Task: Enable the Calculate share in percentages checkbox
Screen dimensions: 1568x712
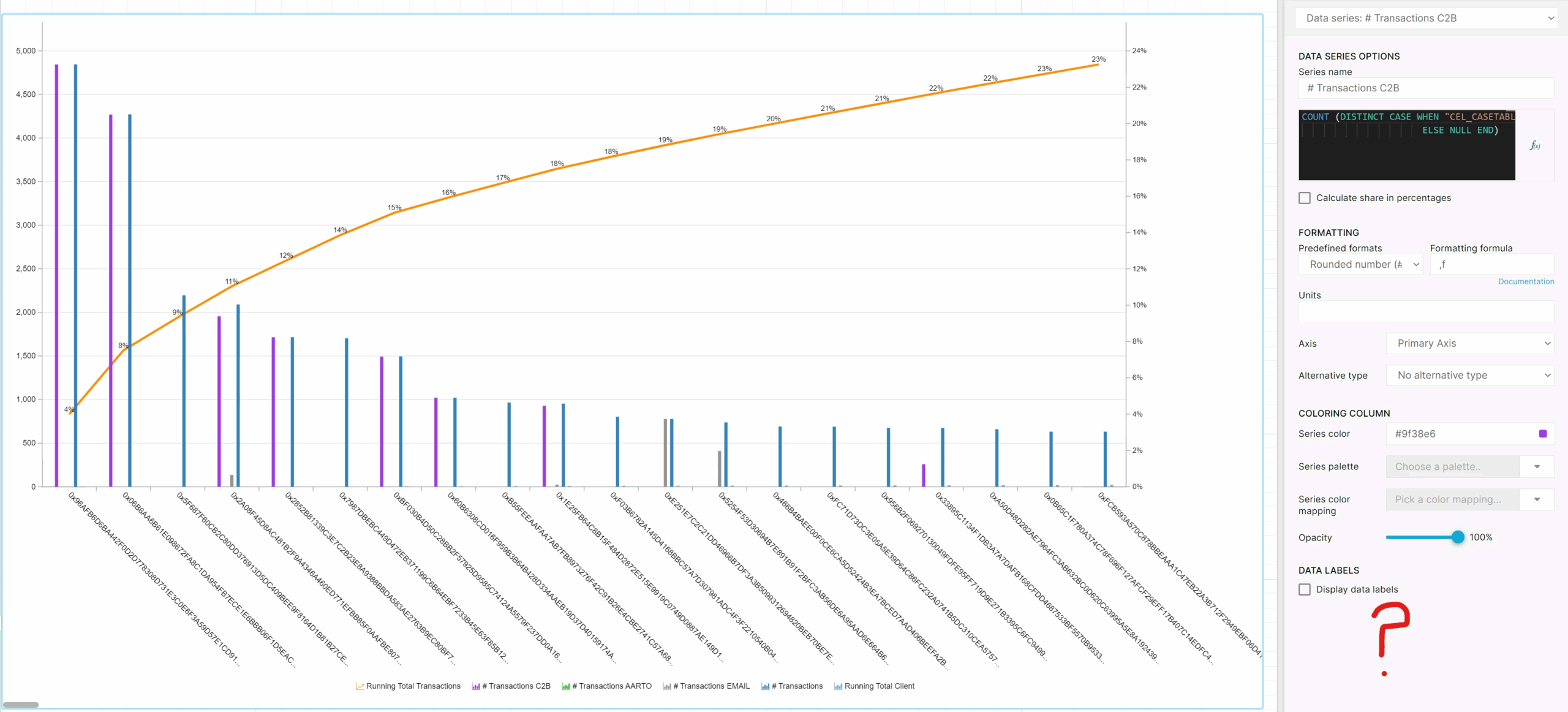Action: (x=1305, y=197)
